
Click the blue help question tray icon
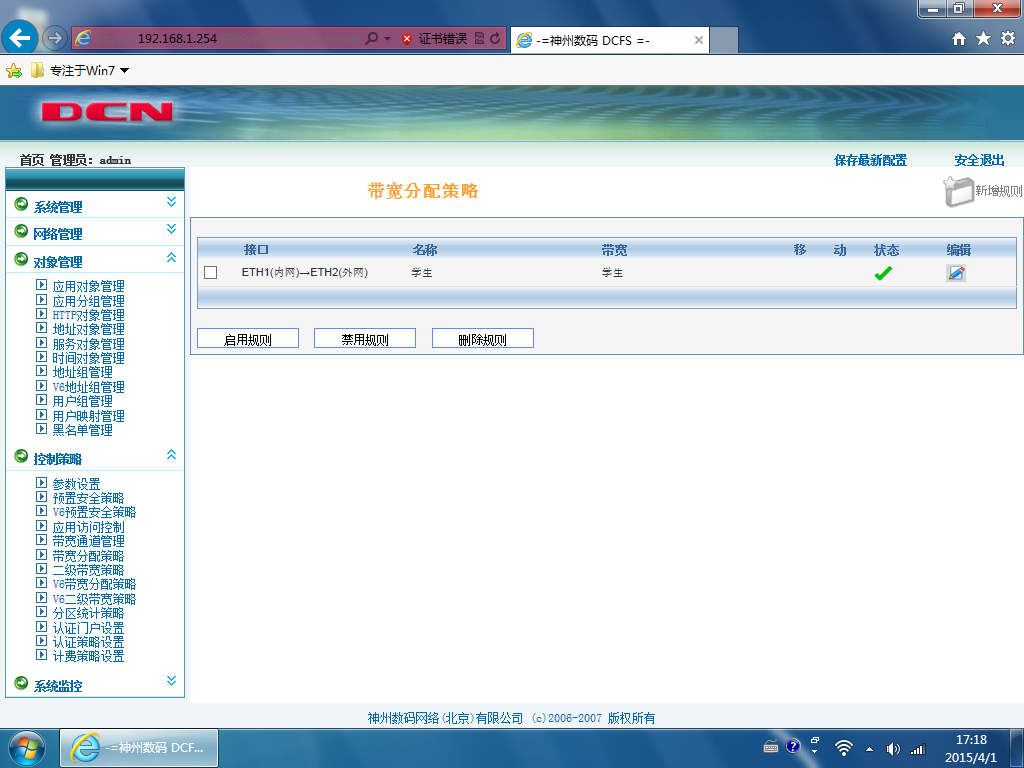tap(793, 746)
